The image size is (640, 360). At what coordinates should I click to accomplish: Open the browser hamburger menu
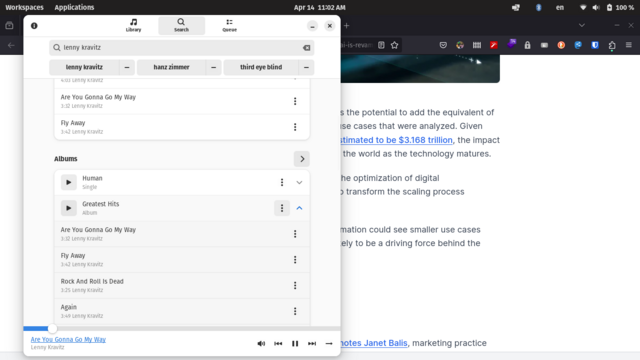(x=629, y=45)
